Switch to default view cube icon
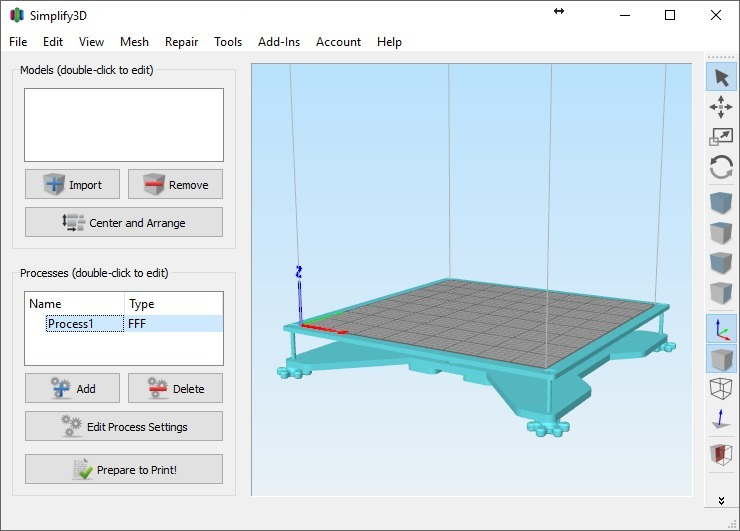The image size is (740, 531). (x=721, y=203)
